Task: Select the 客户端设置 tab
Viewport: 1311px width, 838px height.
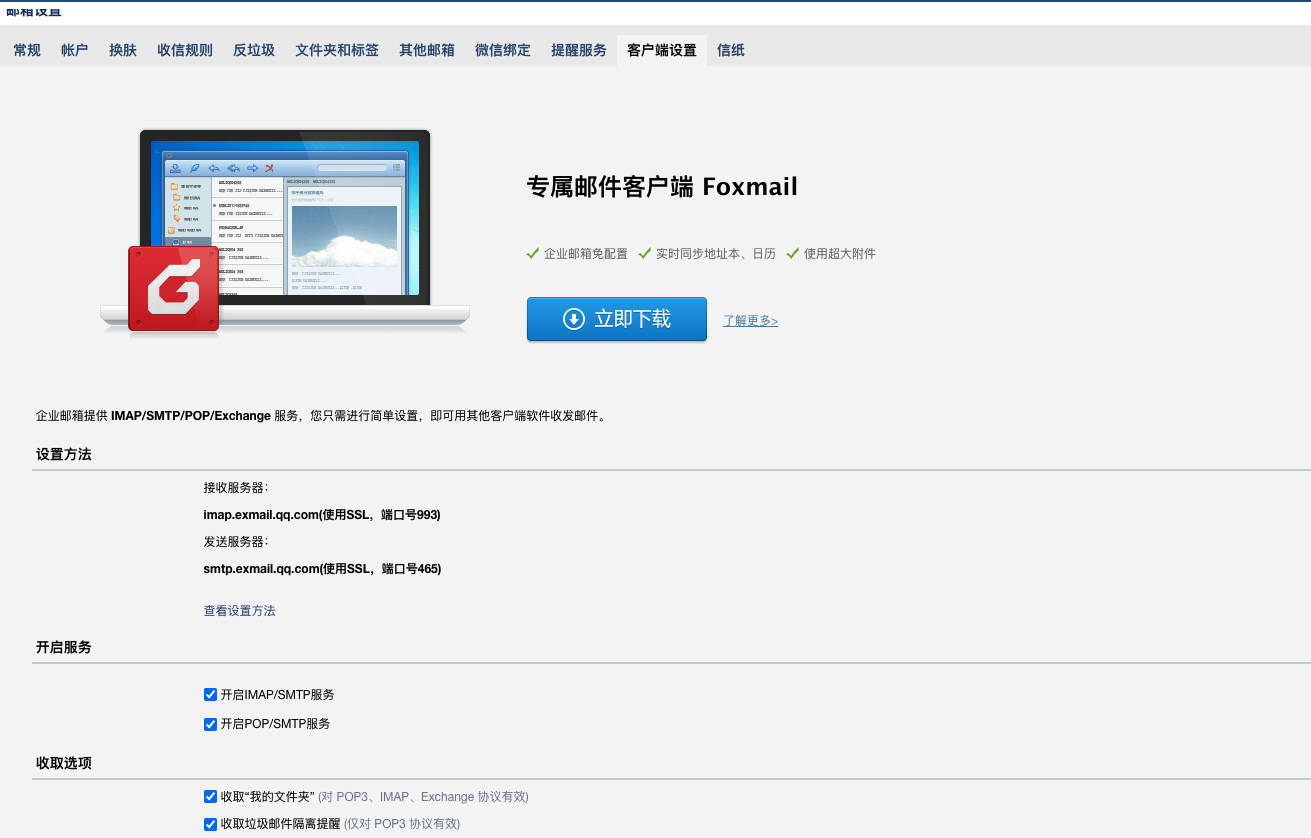Action: click(662, 50)
